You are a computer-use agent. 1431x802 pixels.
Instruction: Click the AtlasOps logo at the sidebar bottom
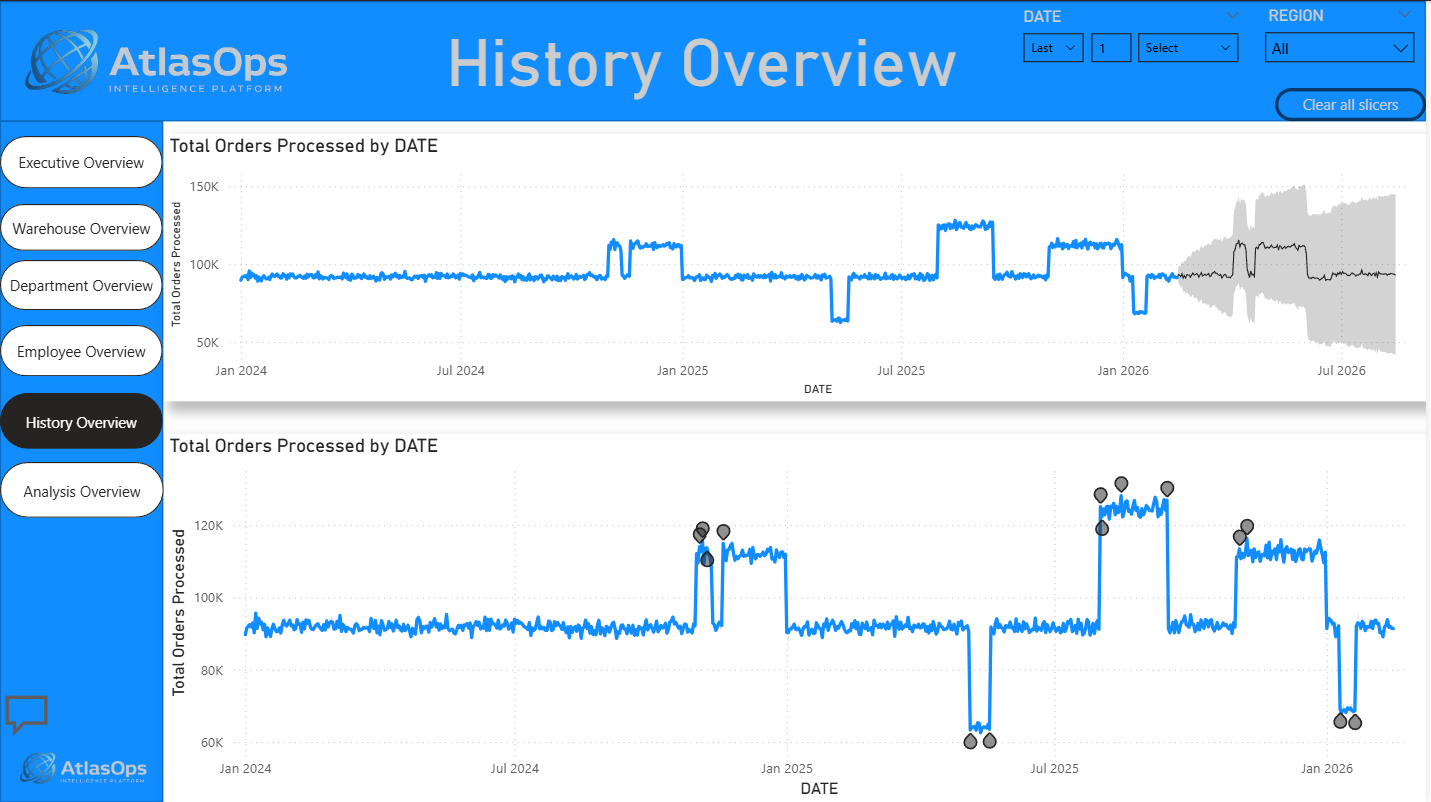click(x=81, y=768)
